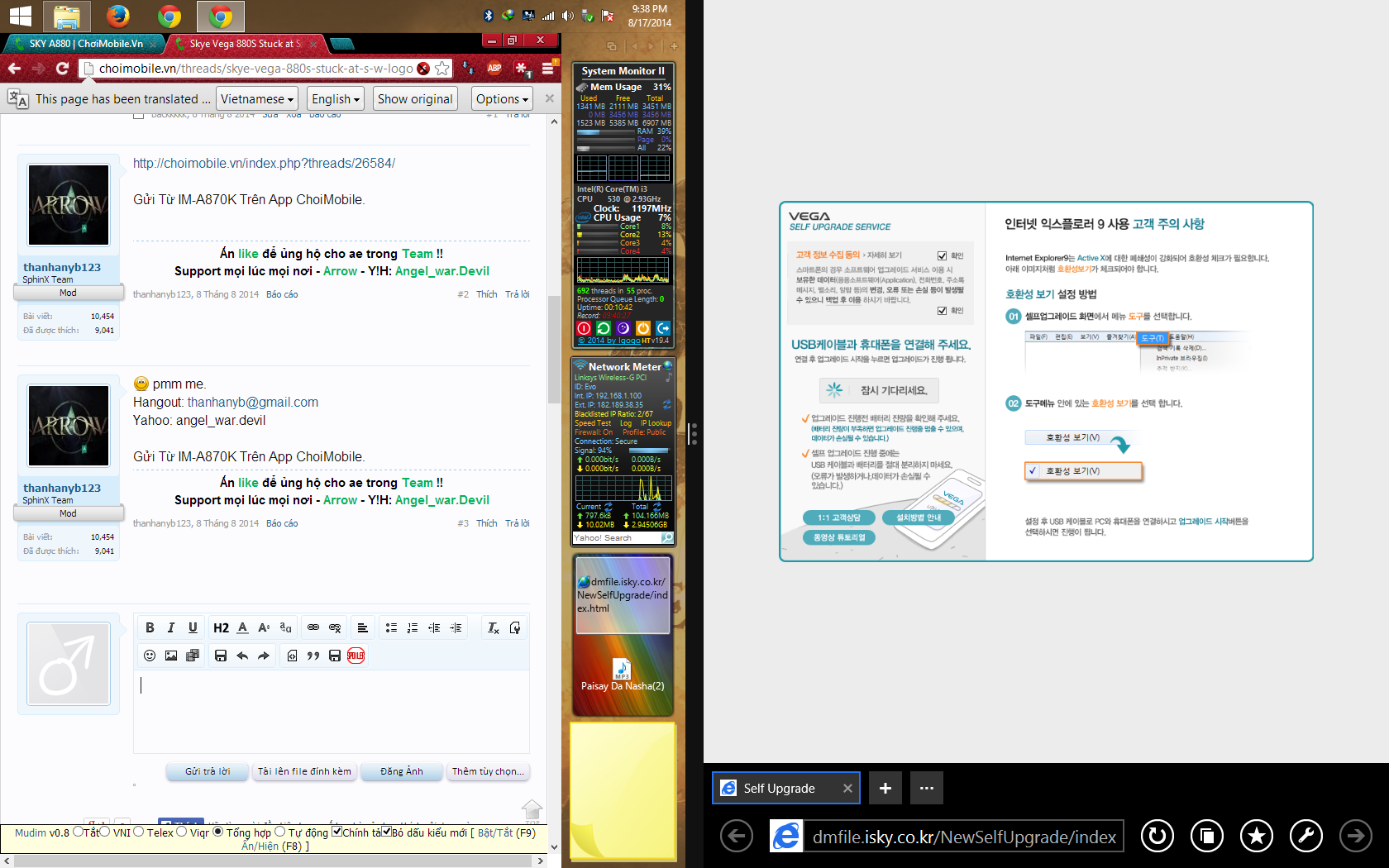This screenshot has height=868, width=1389.
Task: Click the thanhanyb123 avatar in post #2
Action: pyautogui.click(x=69, y=205)
